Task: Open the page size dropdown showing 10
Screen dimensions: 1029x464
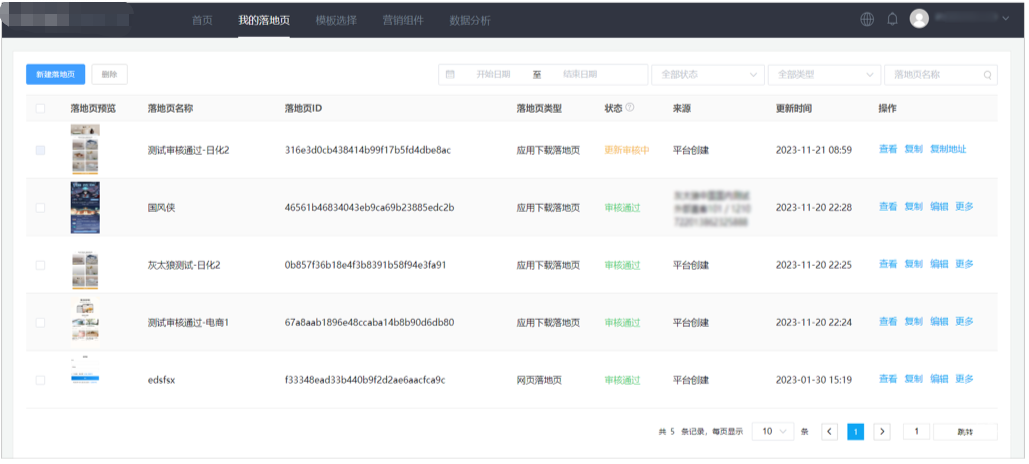Action: point(772,431)
